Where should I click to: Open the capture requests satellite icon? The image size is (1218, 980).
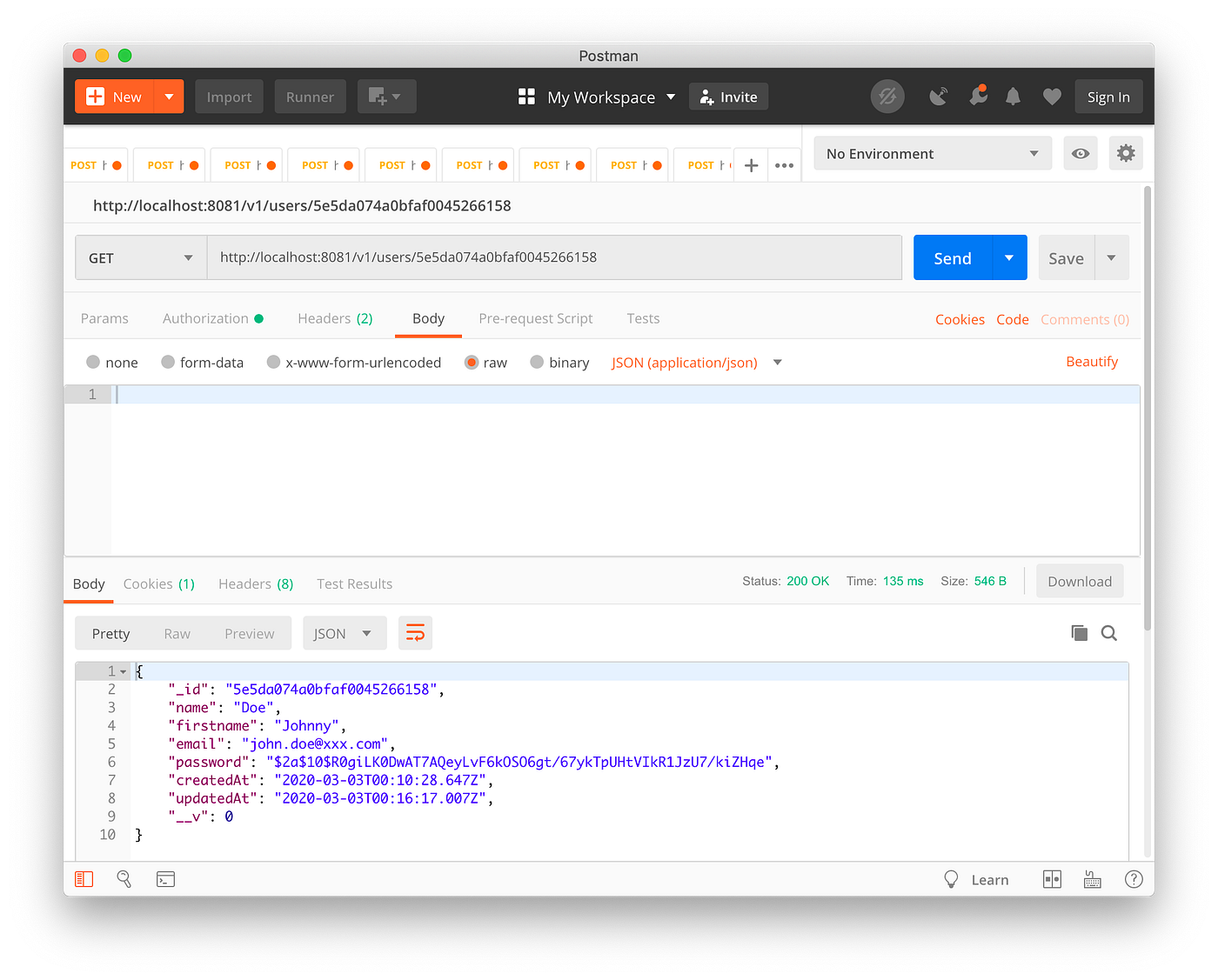coord(939,97)
